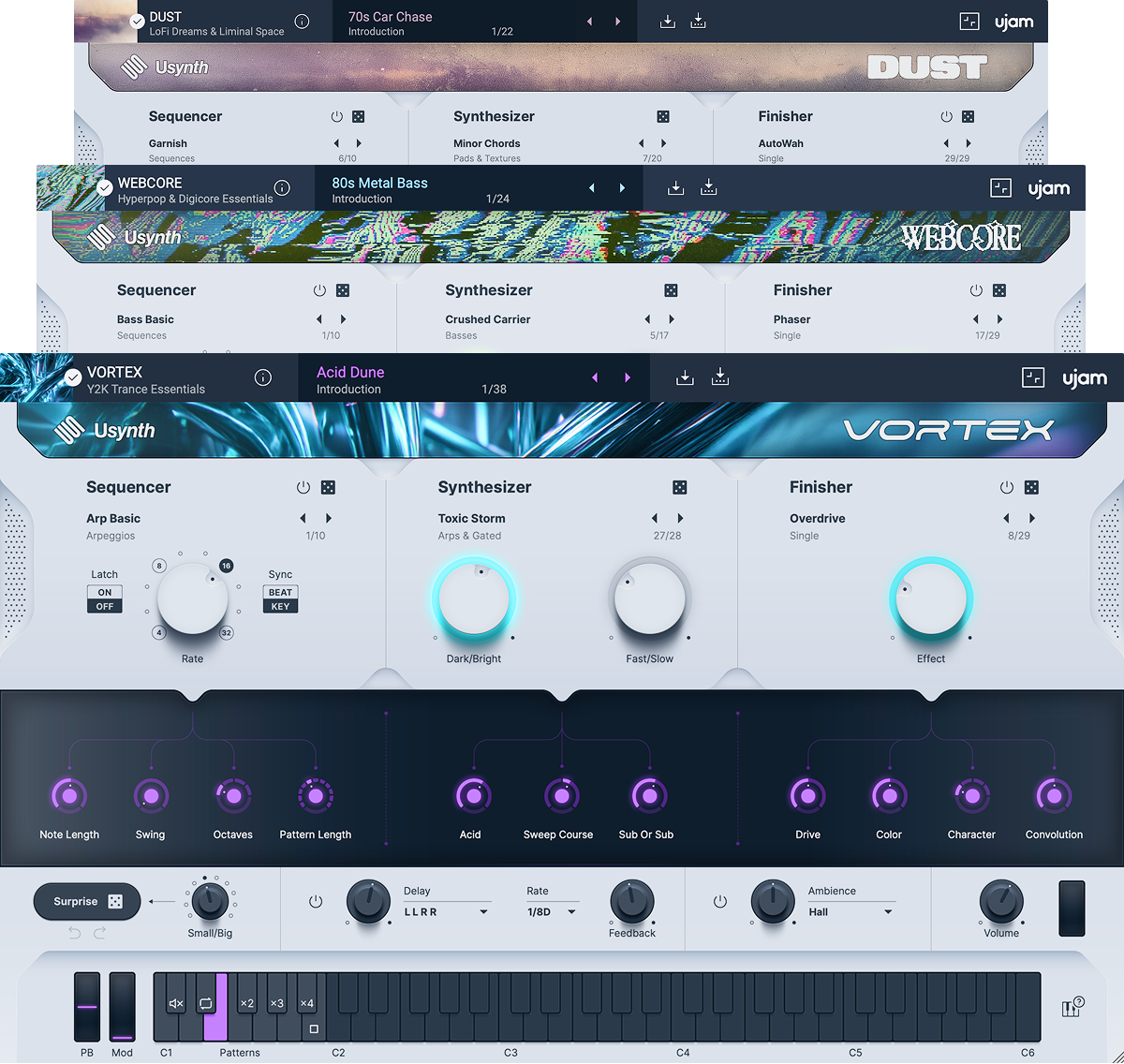This screenshot has height=1064, width=1124.
Task: Click the undo arrow below the Surprise button
Action: point(74,934)
